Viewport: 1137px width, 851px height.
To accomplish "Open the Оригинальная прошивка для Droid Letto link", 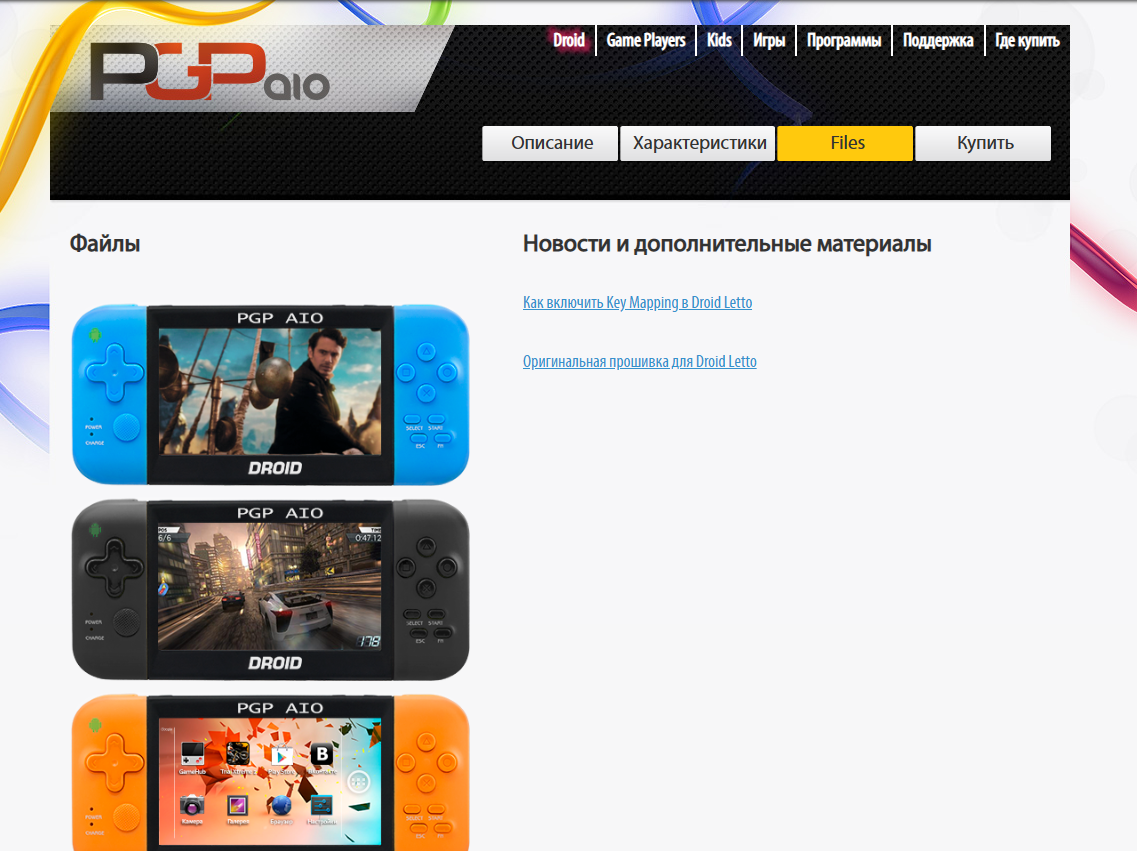I will (640, 361).
